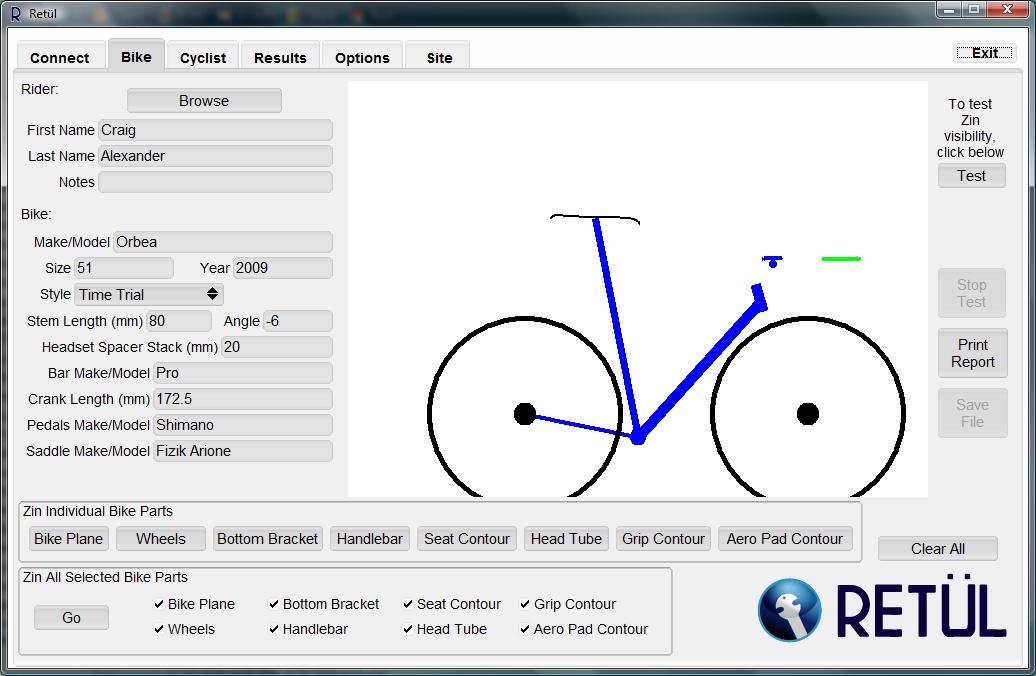Click the Headset Spacer Stack field
1036x676 pixels.
click(277, 346)
